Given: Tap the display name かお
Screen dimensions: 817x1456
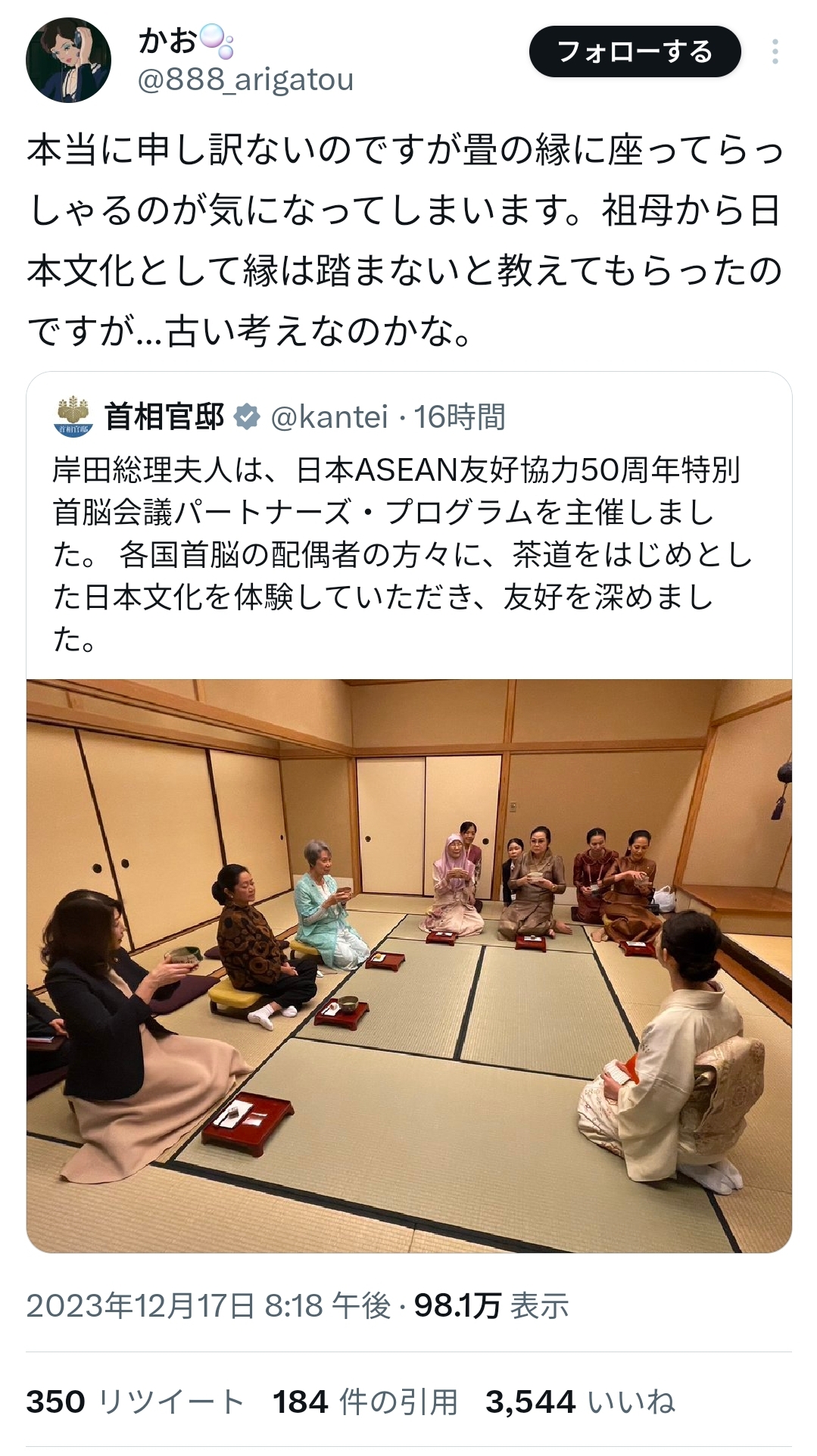Looking at the screenshot, I should pyautogui.click(x=167, y=40).
